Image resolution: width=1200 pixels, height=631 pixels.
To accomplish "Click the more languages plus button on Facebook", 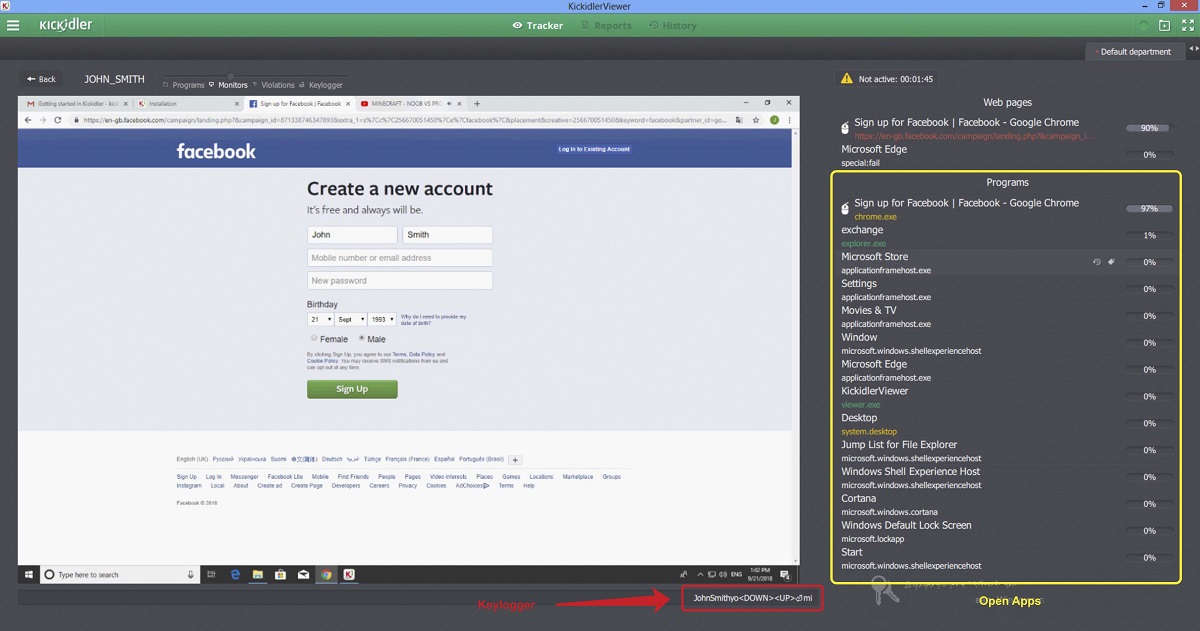I will [515, 460].
